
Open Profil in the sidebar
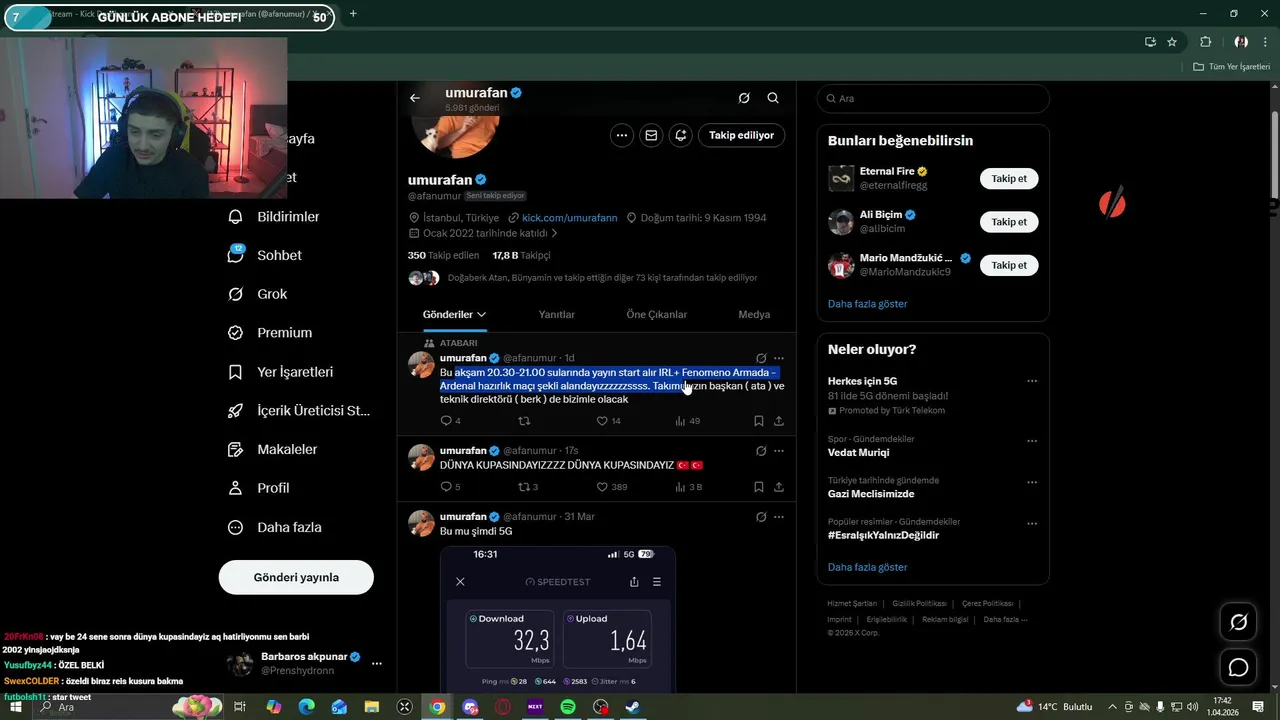click(x=259, y=488)
